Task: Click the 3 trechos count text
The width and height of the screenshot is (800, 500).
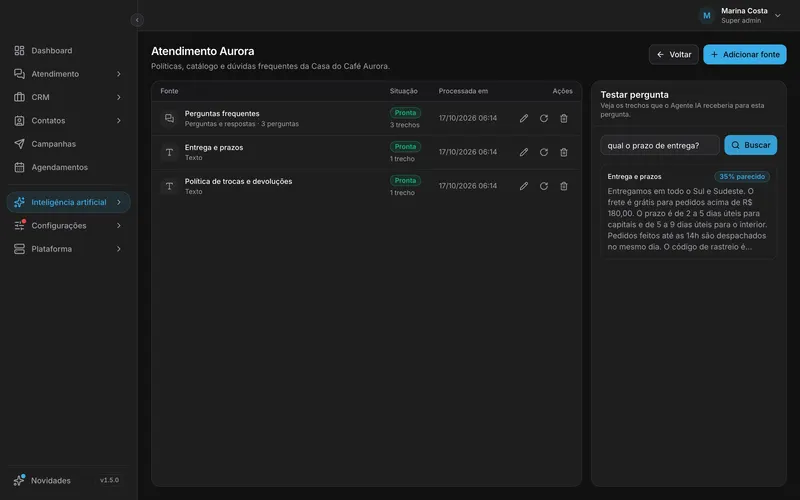Action: point(405,125)
